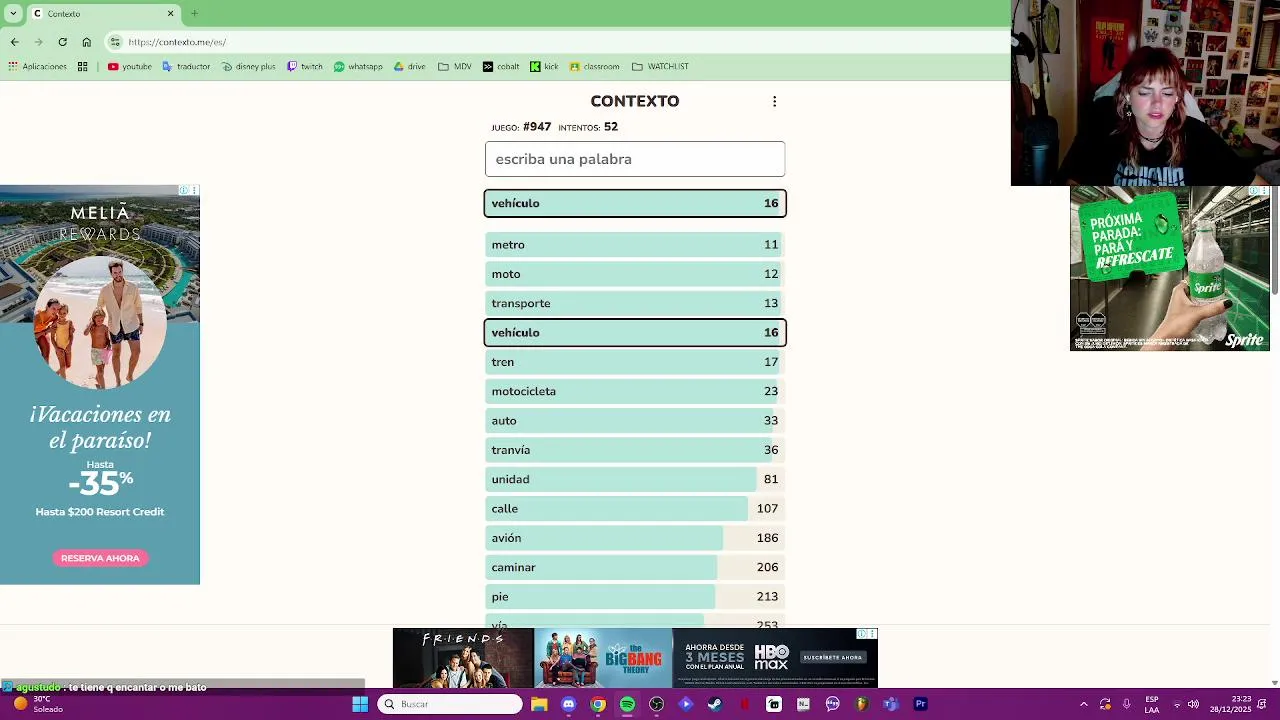
Task: Select the 'caminar' guess row
Action: pos(635,567)
